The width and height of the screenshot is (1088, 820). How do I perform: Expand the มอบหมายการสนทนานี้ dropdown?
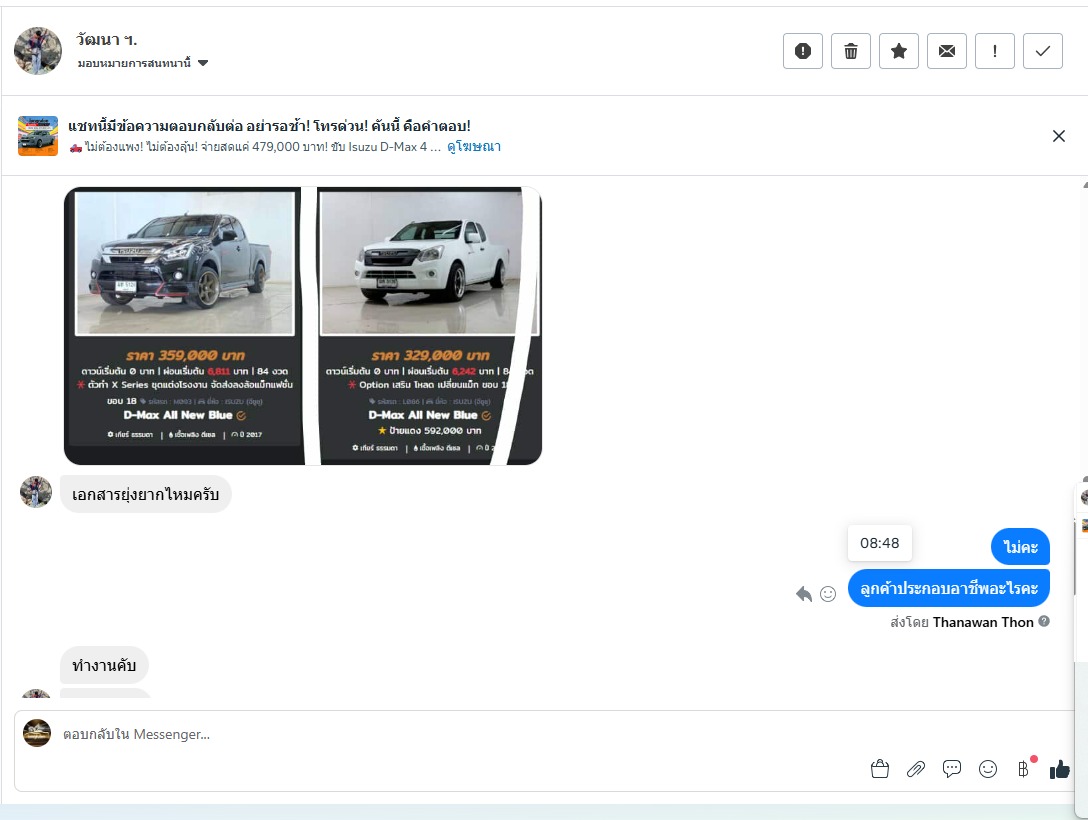[x=143, y=63]
